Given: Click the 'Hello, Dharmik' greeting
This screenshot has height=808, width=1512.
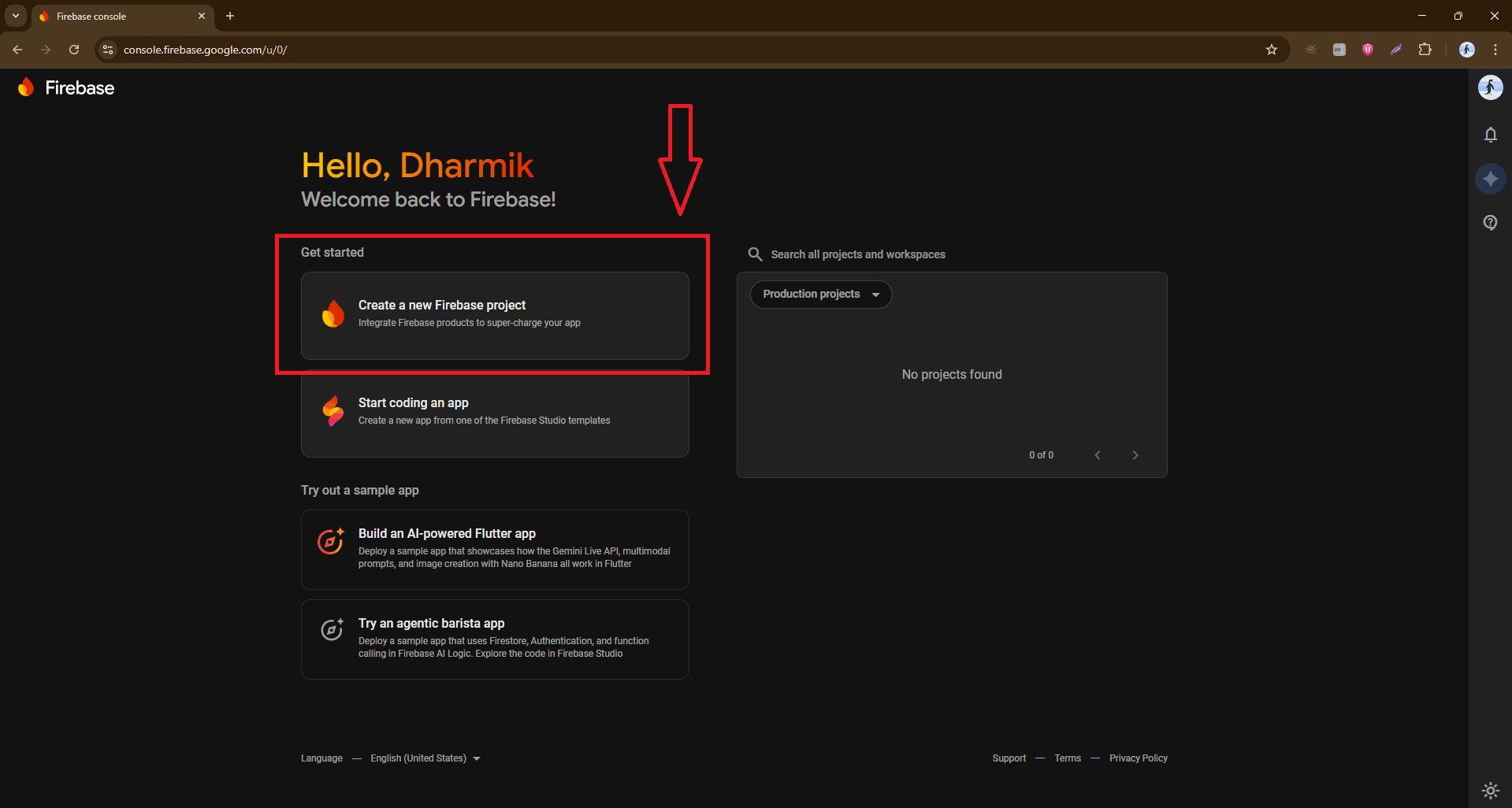Looking at the screenshot, I should (x=418, y=166).
